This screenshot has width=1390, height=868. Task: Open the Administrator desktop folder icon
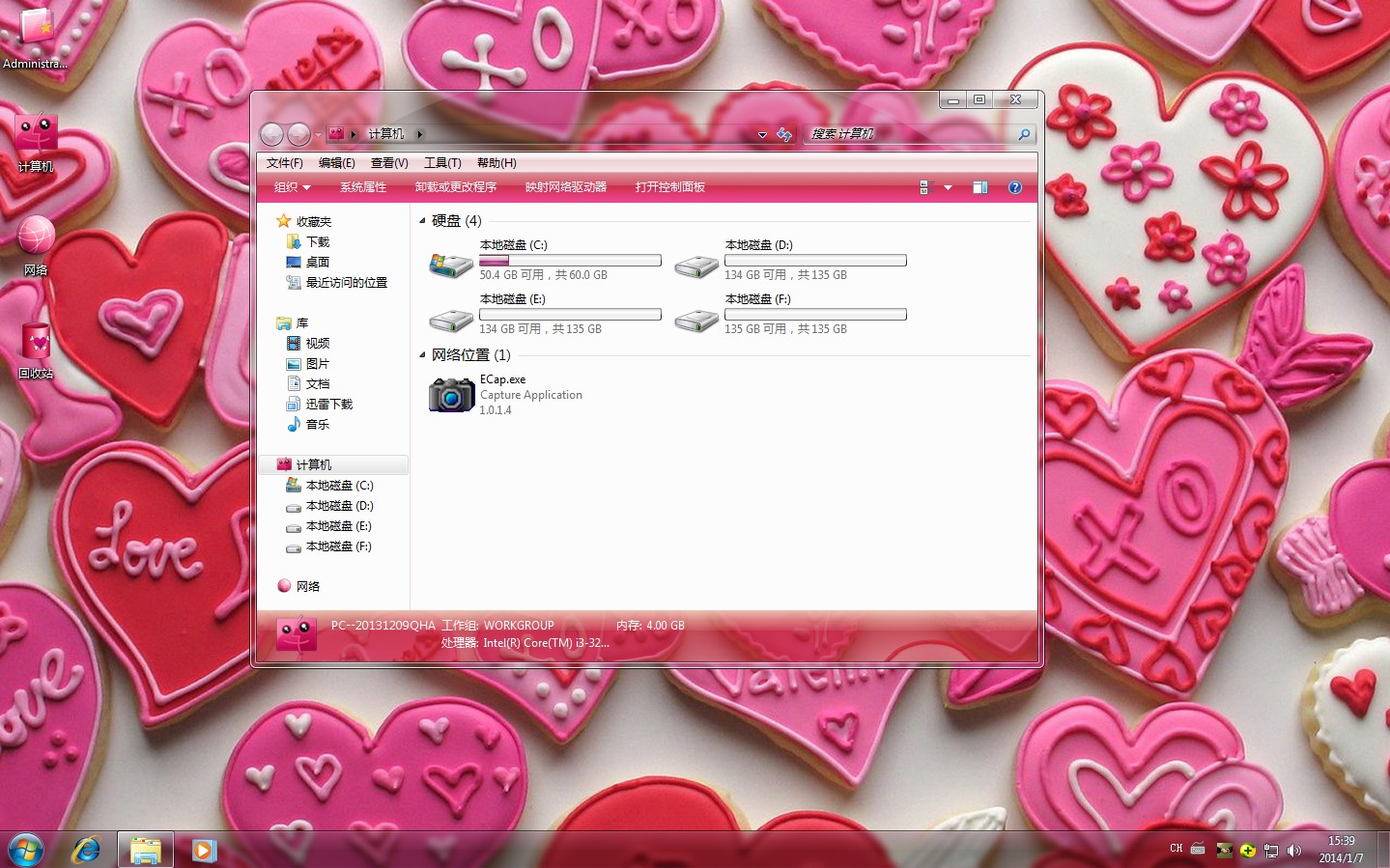point(36,37)
